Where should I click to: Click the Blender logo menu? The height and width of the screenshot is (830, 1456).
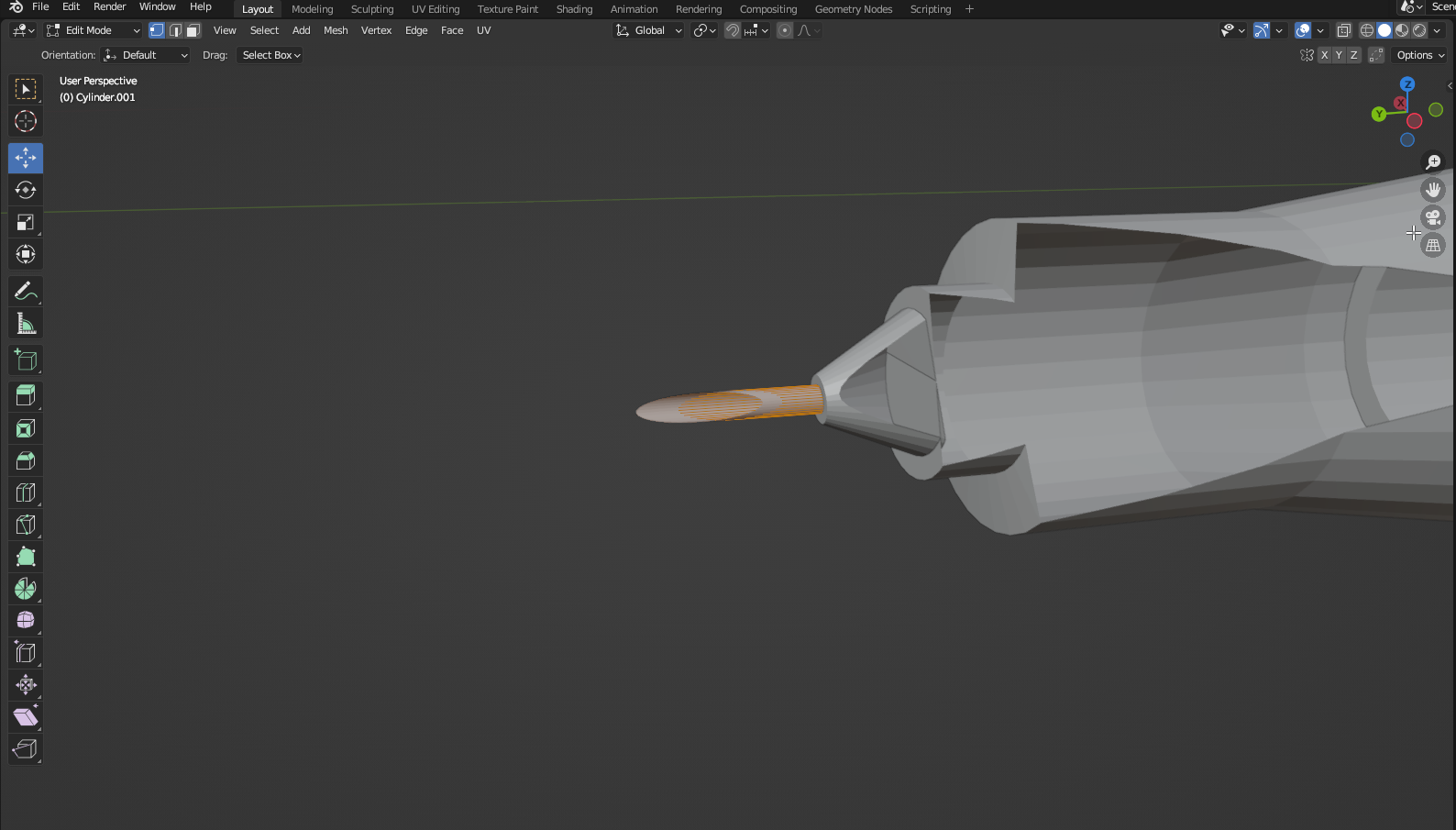pos(16,7)
